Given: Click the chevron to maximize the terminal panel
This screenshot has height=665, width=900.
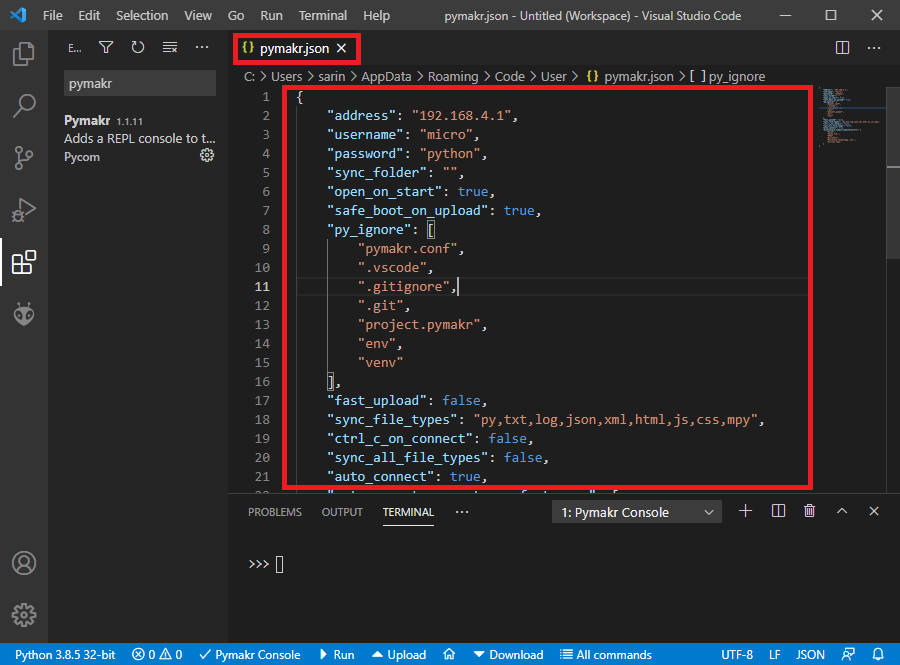Looking at the screenshot, I should pos(841,510).
